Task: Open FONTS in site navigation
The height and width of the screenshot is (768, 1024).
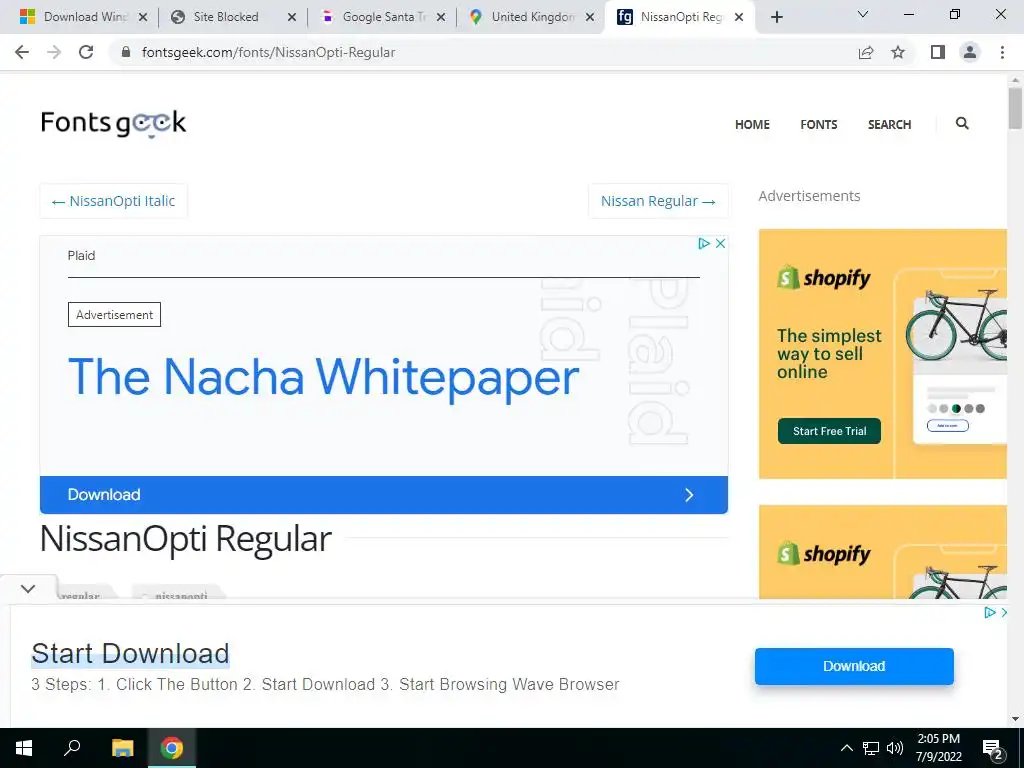Action: tap(819, 124)
